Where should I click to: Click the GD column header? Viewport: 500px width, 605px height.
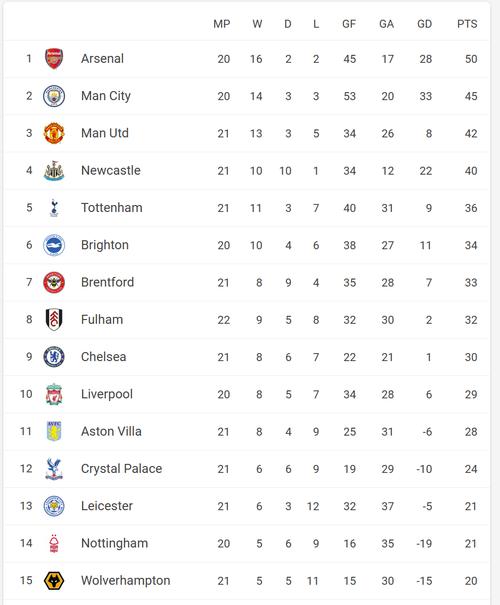click(424, 24)
